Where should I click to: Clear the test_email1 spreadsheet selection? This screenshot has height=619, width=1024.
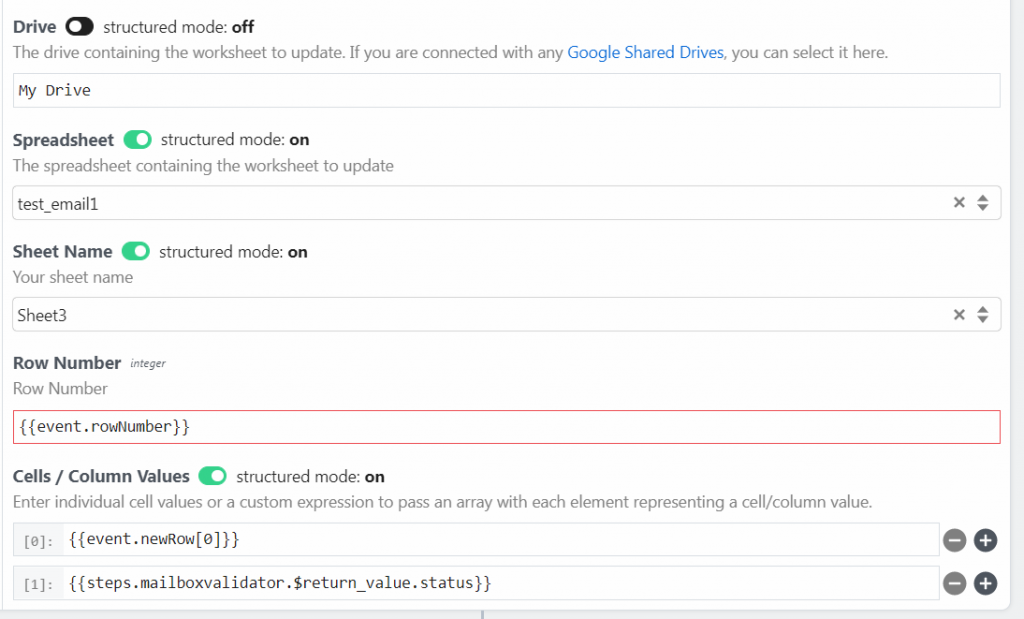(959, 203)
